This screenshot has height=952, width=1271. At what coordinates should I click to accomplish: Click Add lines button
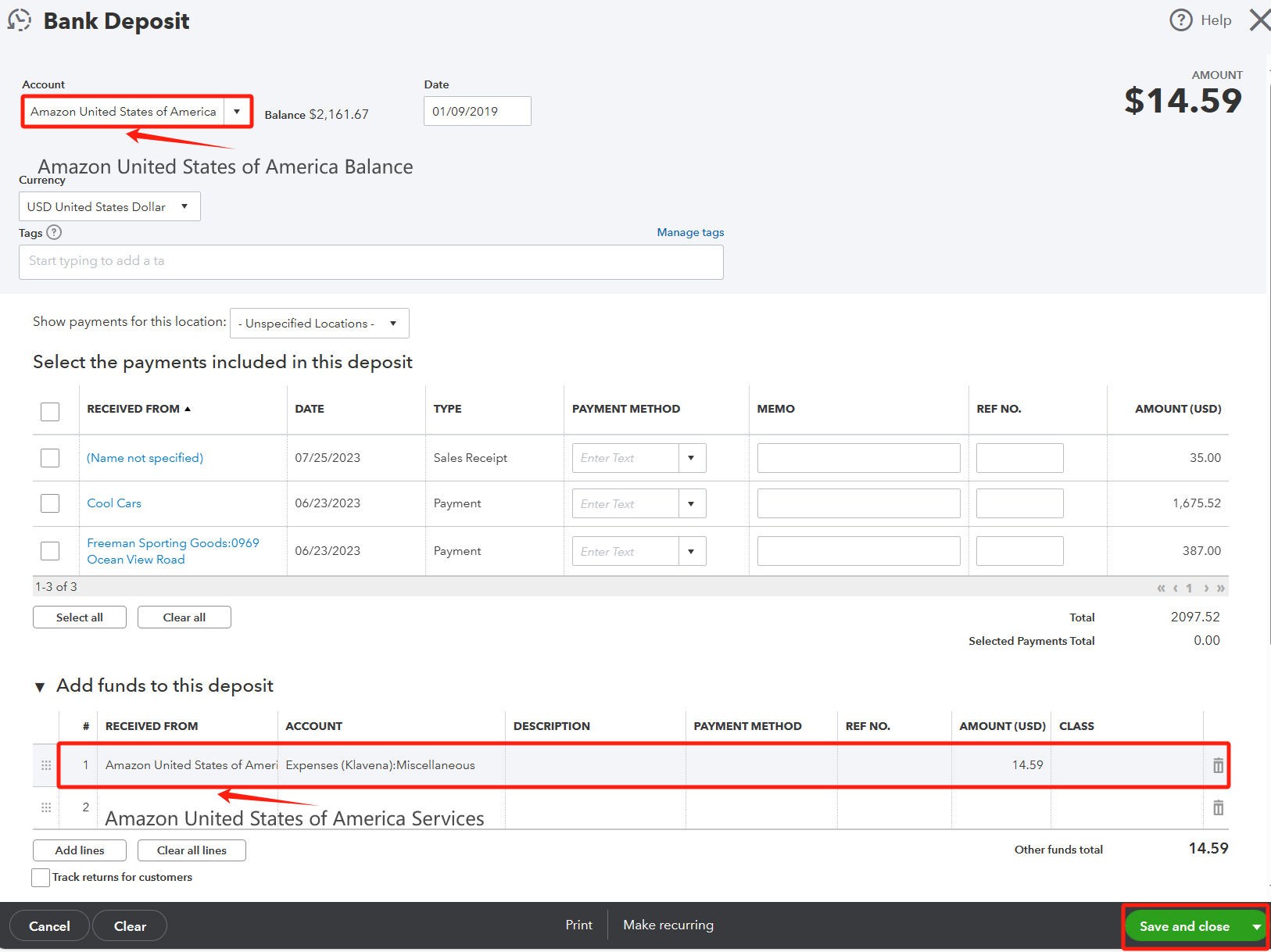pos(80,850)
